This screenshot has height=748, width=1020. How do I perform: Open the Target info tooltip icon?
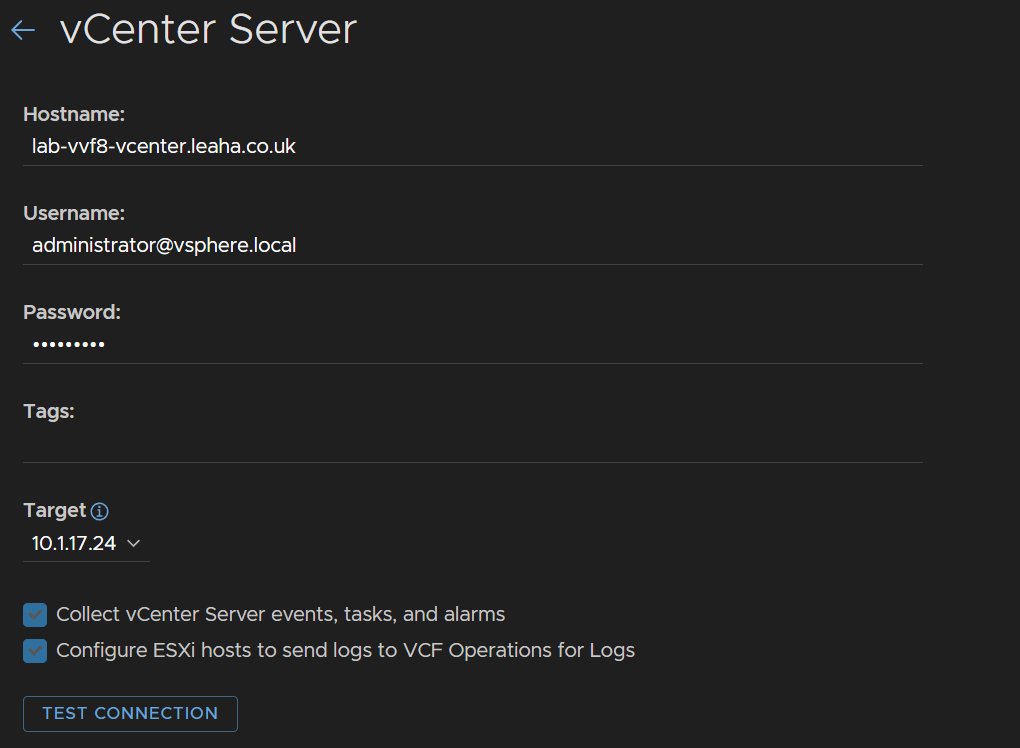(100, 511)
